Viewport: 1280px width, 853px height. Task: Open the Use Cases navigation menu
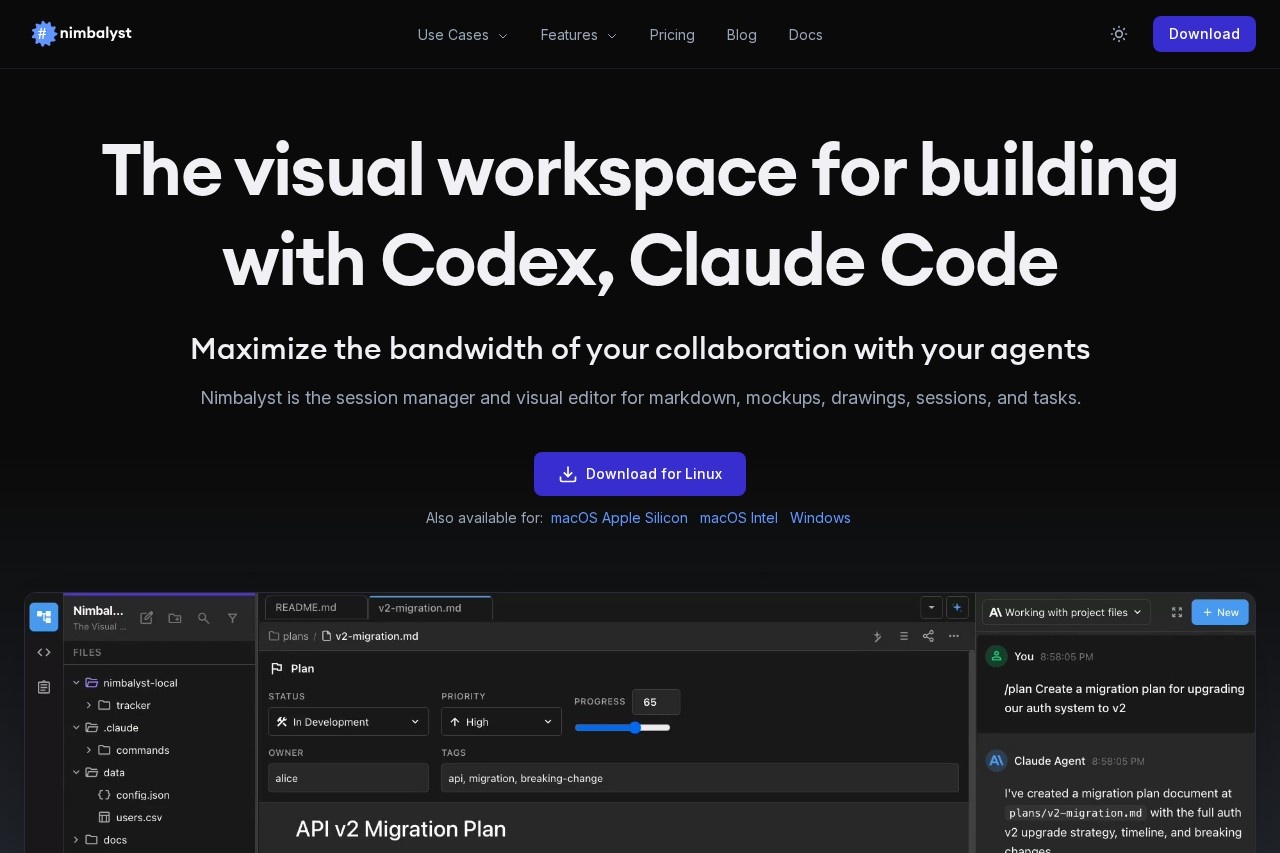point(462,35)
